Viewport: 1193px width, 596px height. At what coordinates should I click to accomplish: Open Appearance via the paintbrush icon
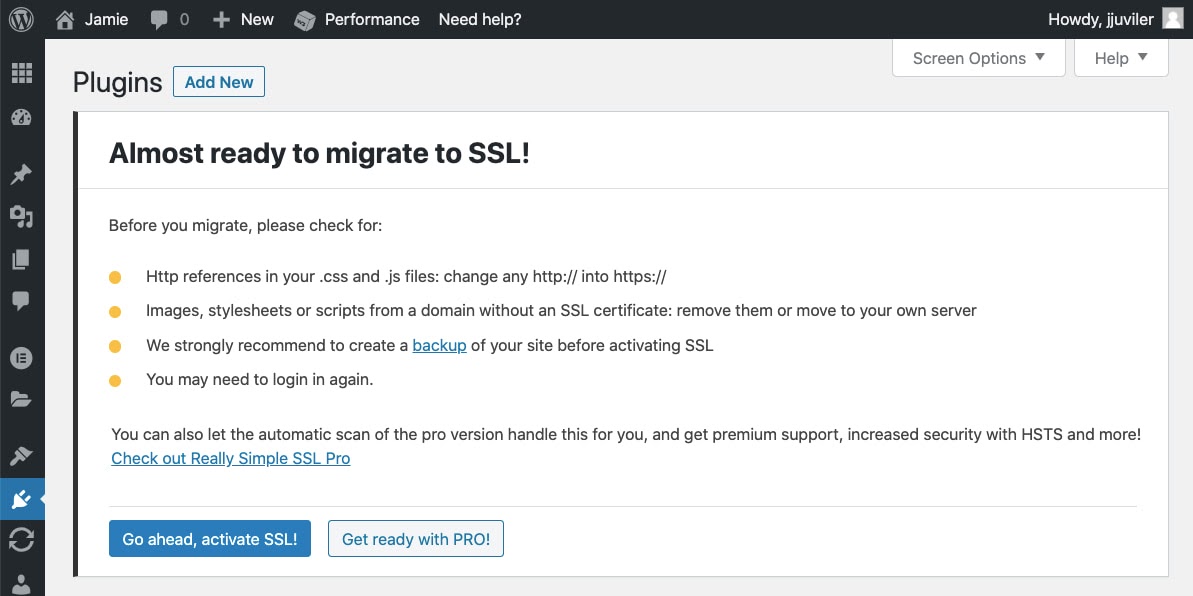(x=21, y=456)
